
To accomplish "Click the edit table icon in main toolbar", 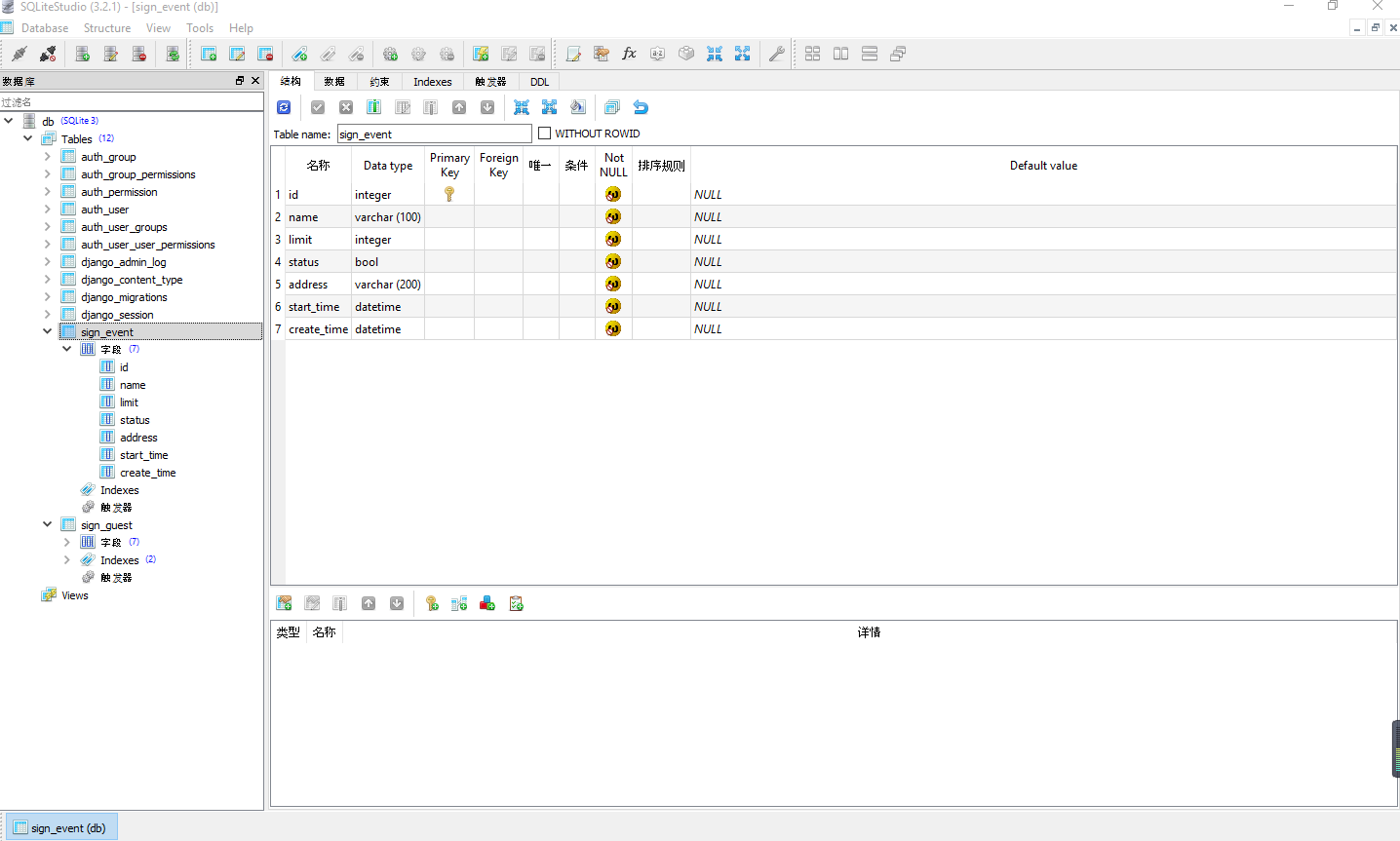I will tap(237, 54).
